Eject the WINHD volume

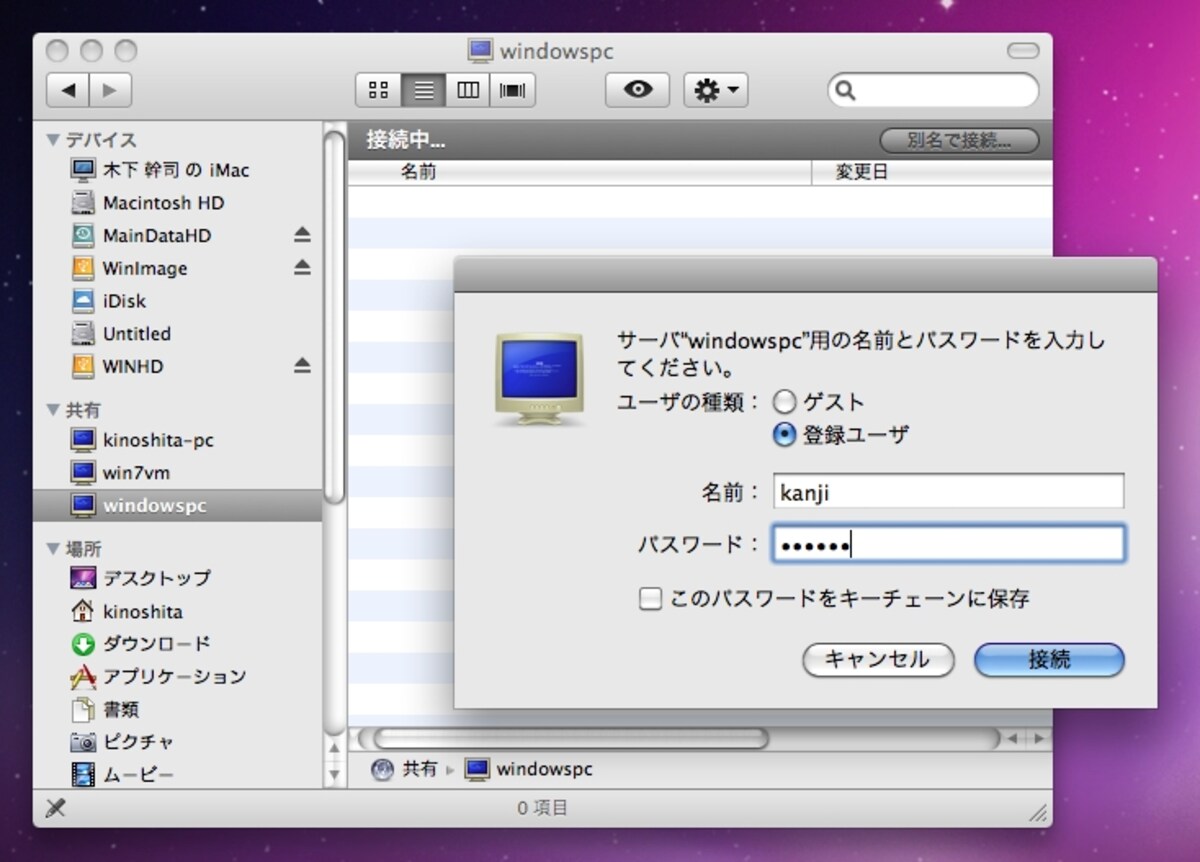coord(302,366)
